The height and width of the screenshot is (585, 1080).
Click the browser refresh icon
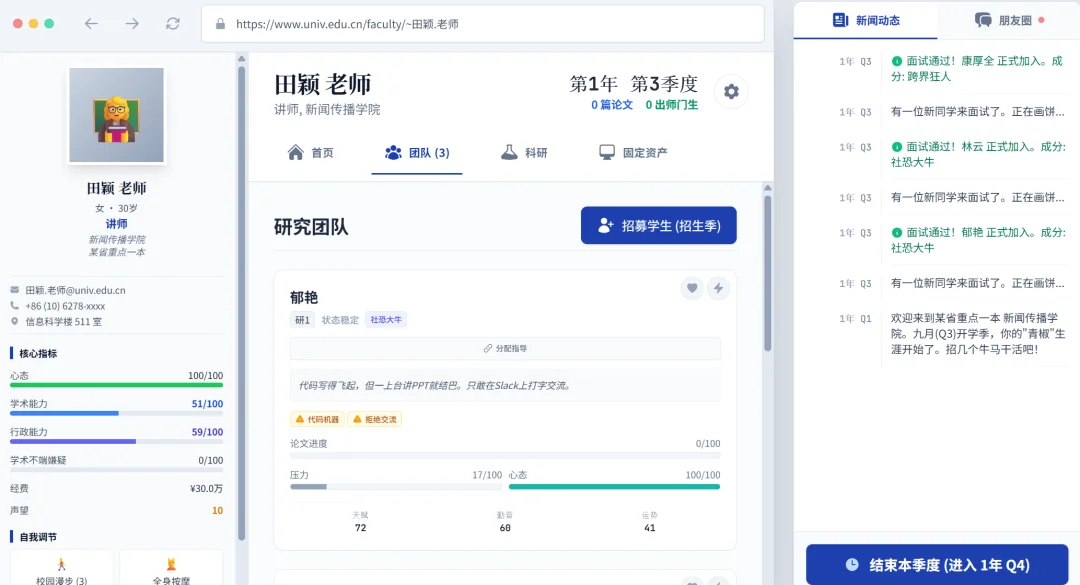pyautogui.click(x=173, y=22)
